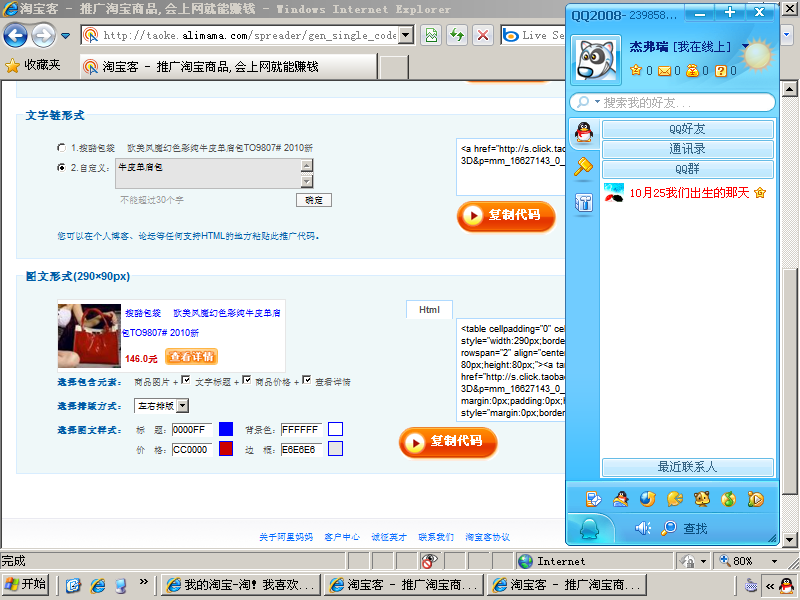Image resolution: width=800 pixels, height=600 pixels.
Task: Open the 左右排版 layout dropdown
Action: [162, 406]
